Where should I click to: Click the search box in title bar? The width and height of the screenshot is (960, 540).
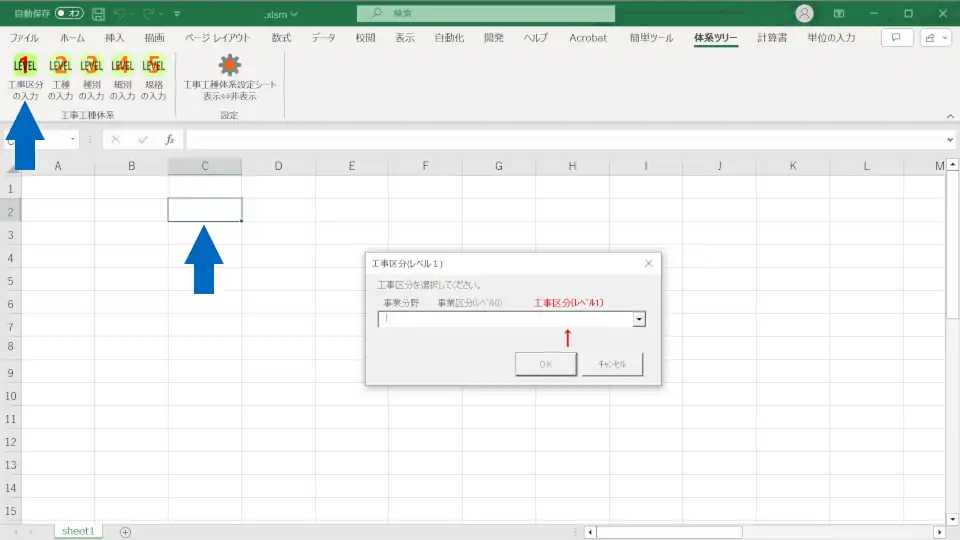[x=486, y=13]
